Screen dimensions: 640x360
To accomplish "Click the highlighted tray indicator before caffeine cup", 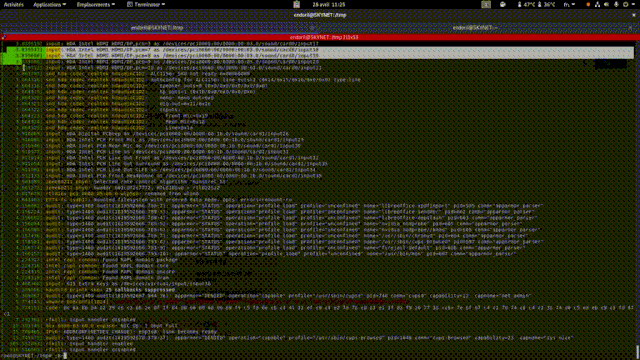I will tap(486, 4).
